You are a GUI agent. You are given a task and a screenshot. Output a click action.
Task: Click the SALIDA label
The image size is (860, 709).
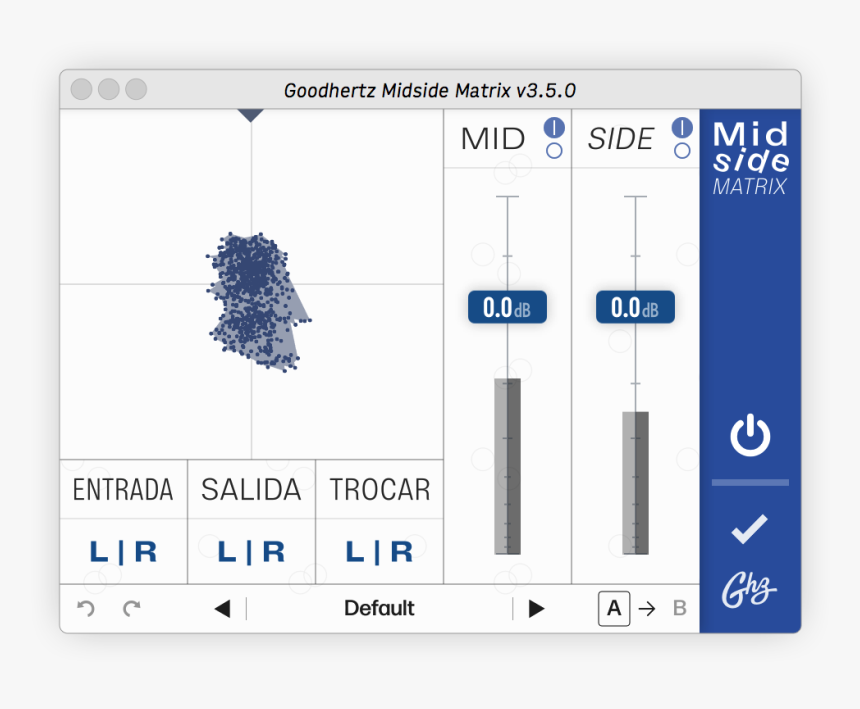pyautogui.click(x=251, y=490)
